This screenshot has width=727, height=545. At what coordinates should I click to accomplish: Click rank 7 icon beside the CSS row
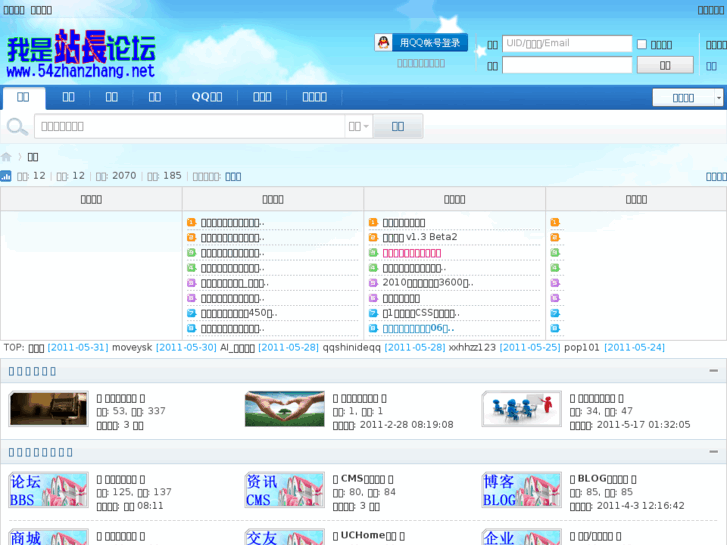point(373,313)
